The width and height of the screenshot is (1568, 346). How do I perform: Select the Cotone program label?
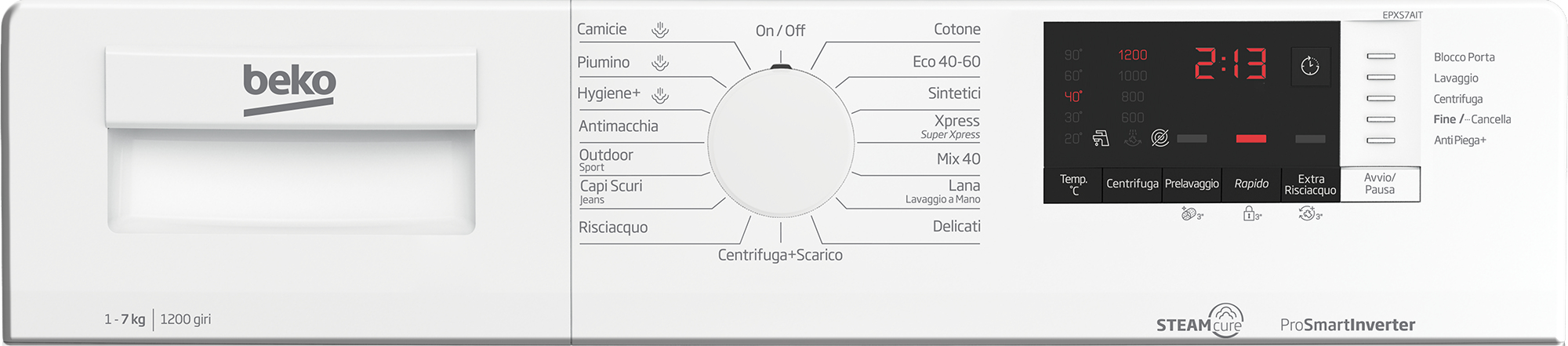click(x=956, y=30)
